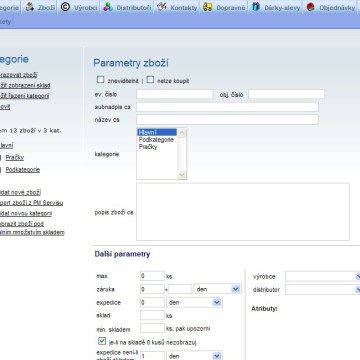The image size is (360, 360).
Task: Click the red Objednávky icon
Action: click(x=311, y=7)
